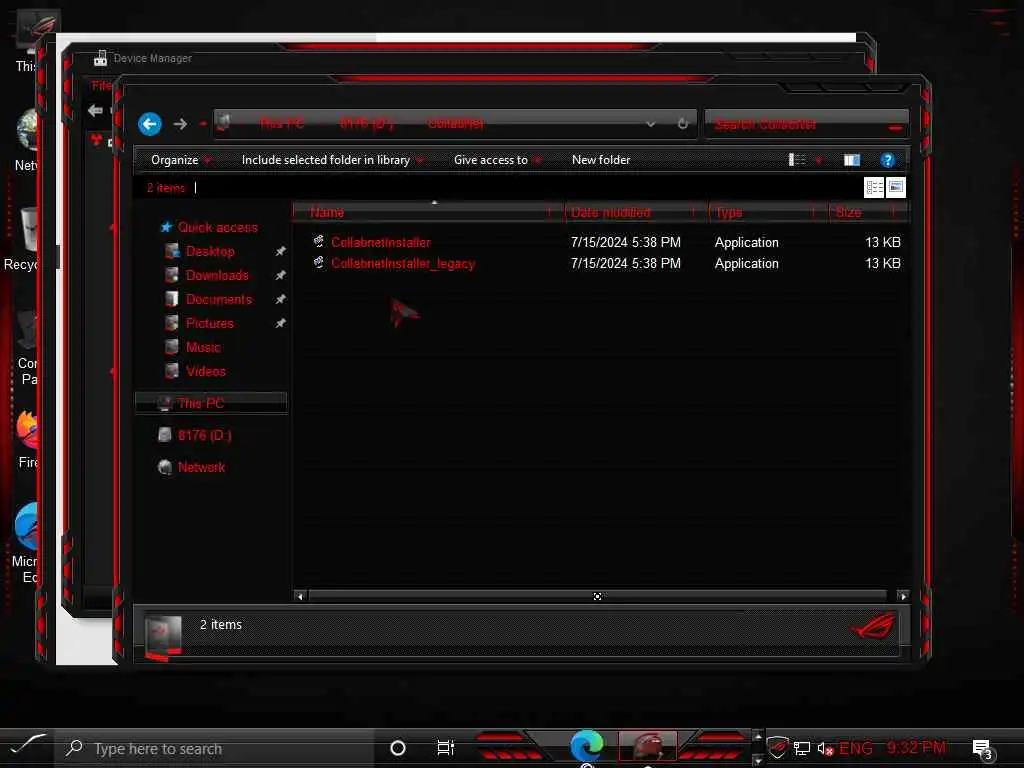Viewport: 1024px width, 768px height.
Task: Click the horizontal scrollbar left arrow
Action: 300,596
